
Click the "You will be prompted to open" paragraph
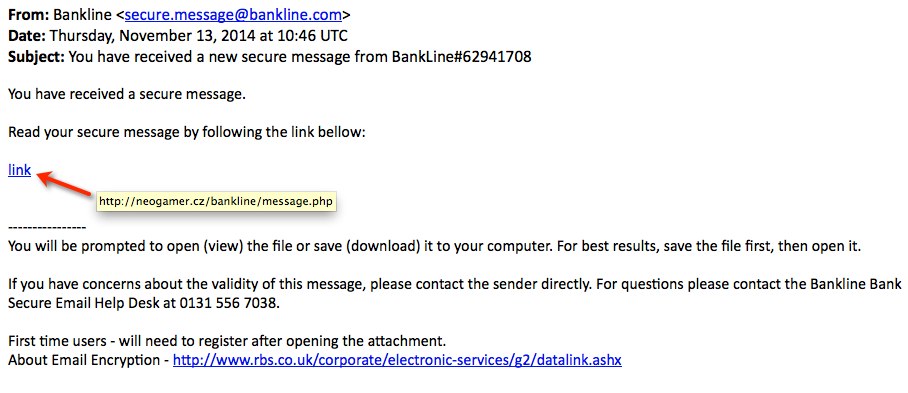[x=435, y=246]
